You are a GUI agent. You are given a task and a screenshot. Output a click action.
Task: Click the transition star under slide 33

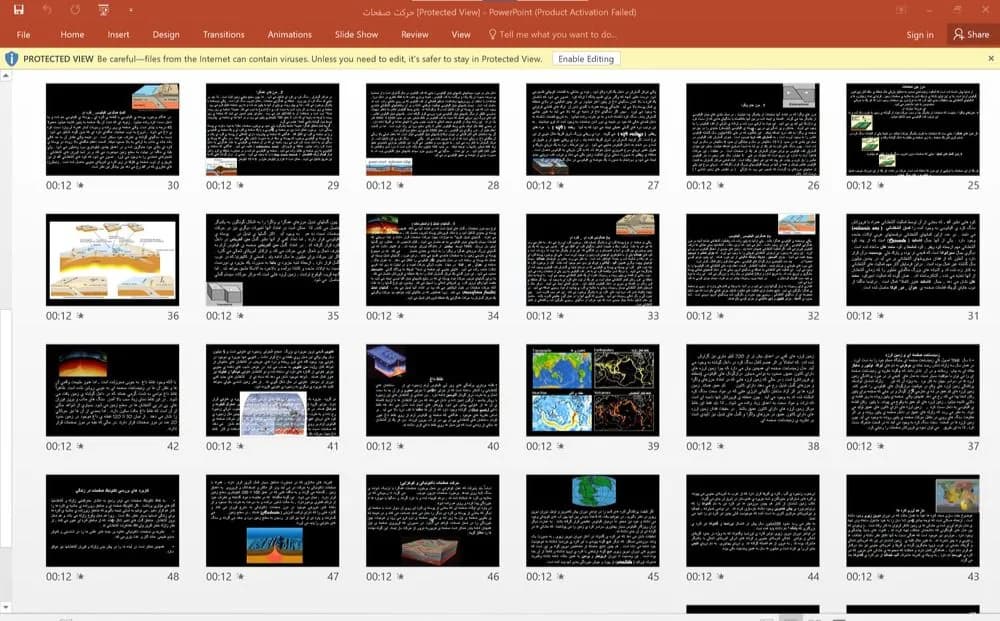[x=561, y=316]
